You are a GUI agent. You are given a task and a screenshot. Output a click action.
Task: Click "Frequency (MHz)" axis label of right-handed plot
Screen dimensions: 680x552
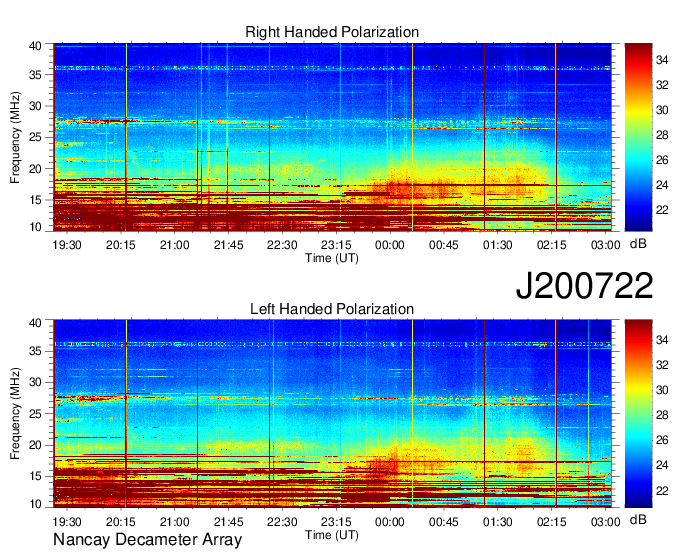click(15, 137)
